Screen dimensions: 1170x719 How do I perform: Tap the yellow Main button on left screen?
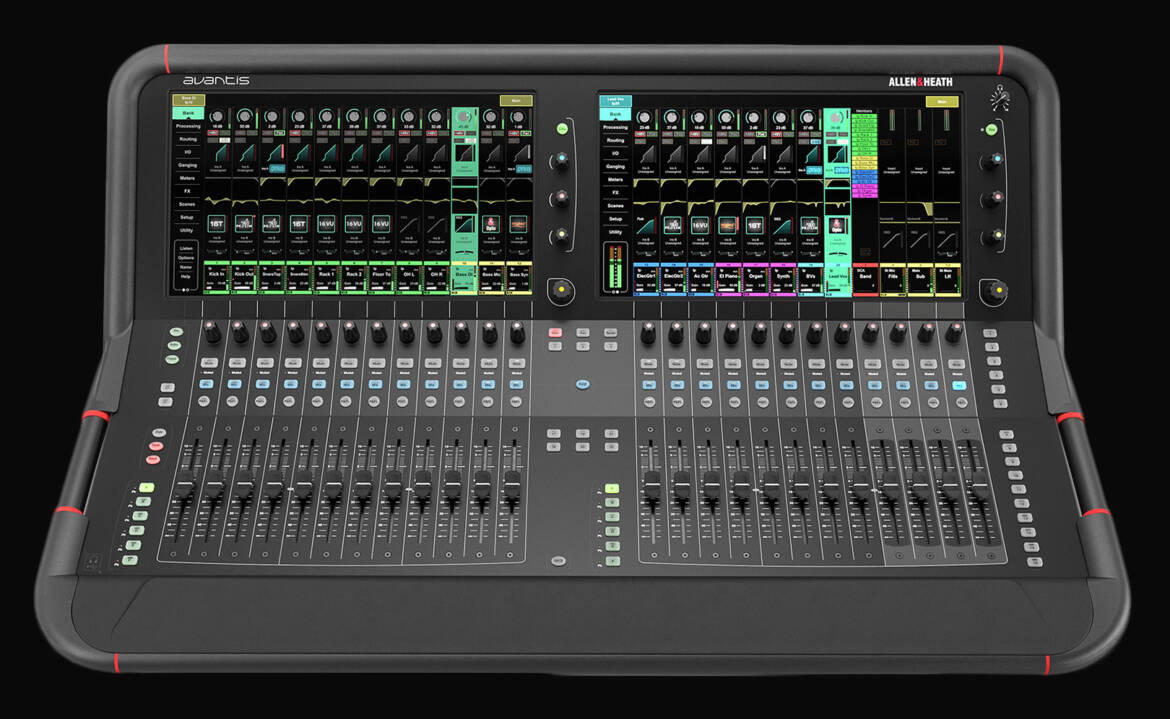point(516,101)
